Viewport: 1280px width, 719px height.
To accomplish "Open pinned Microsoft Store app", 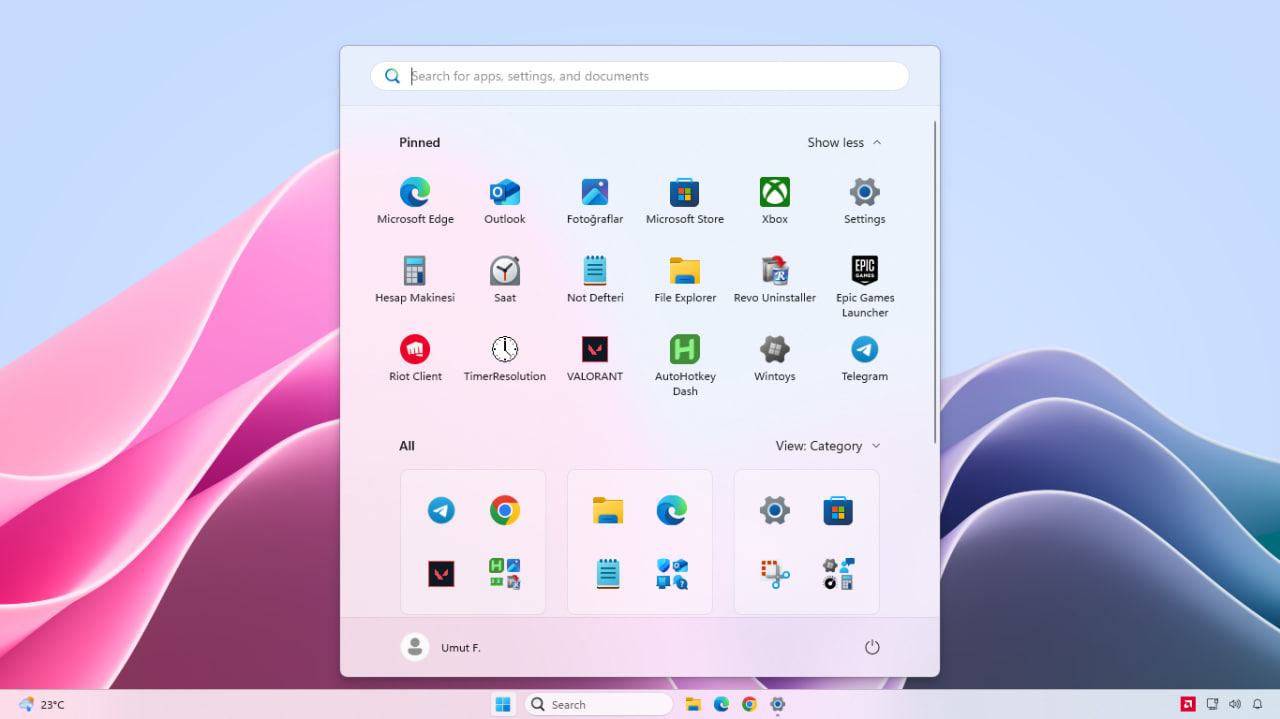I will (685, 201).
